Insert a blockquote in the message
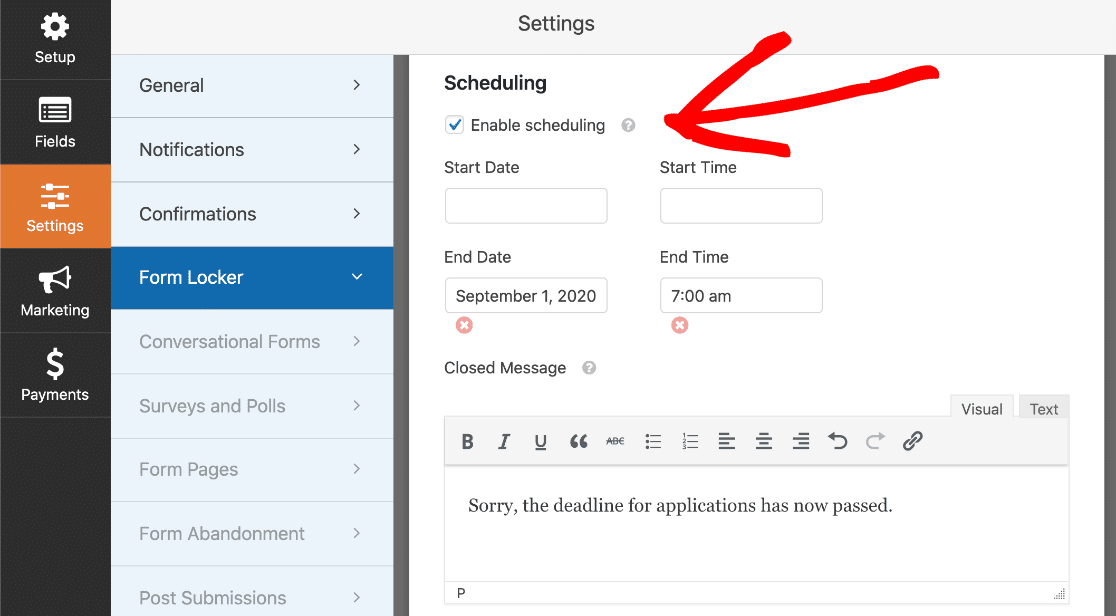Image resolution: width=1116 pixels, height=616 pixels. 578,441
